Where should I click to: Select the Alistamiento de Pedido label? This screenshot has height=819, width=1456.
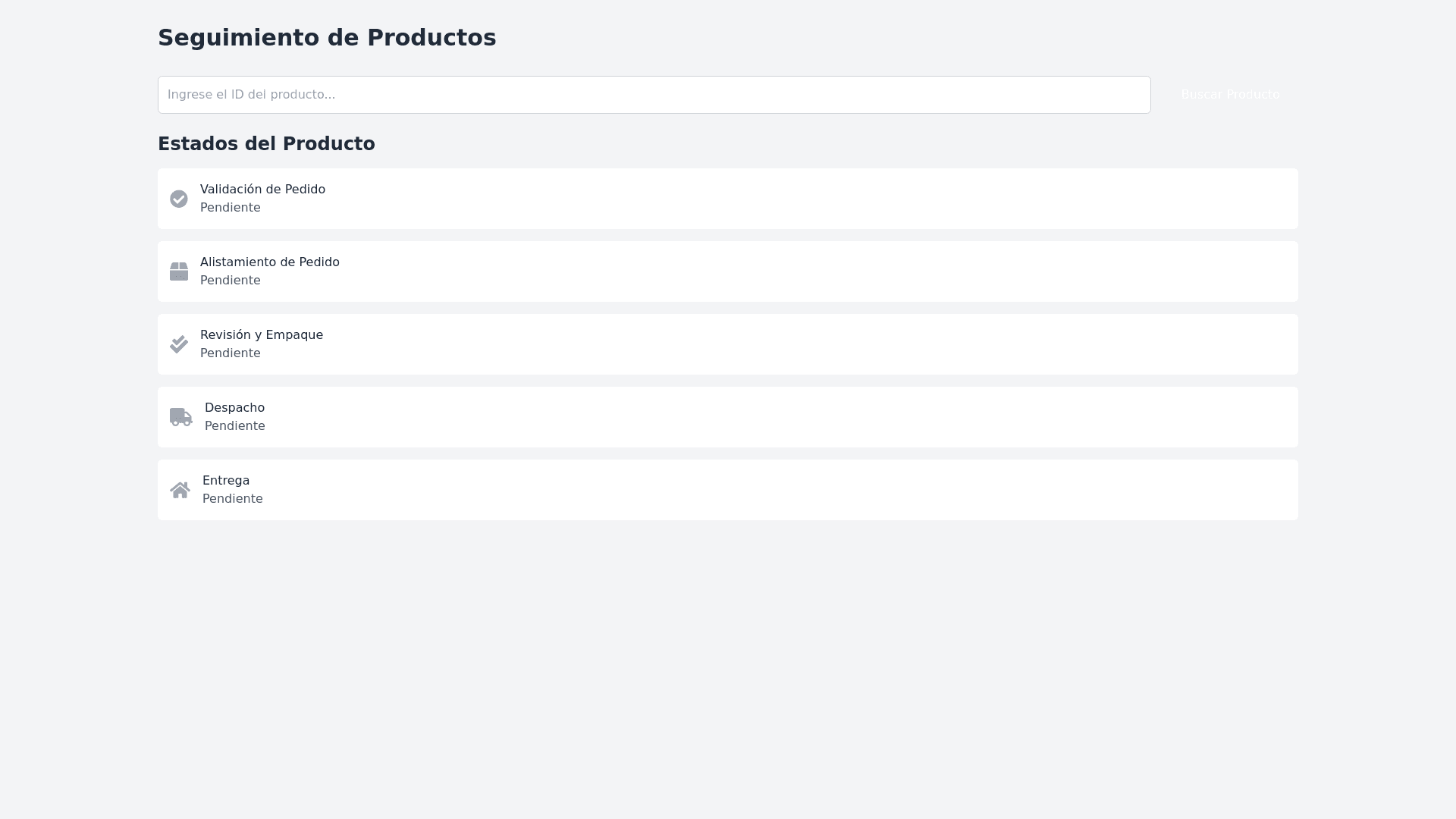pos(269,262)
